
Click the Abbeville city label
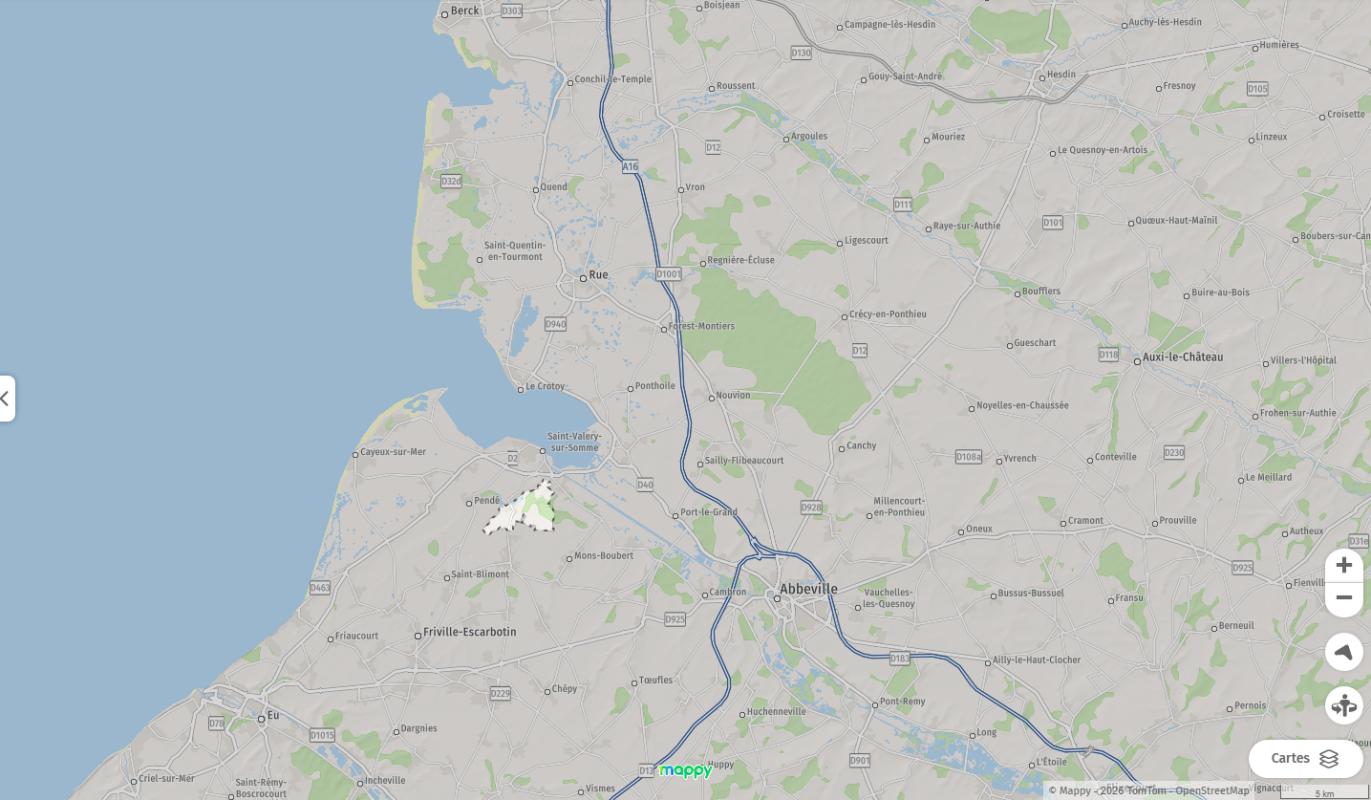click(809, 589)
